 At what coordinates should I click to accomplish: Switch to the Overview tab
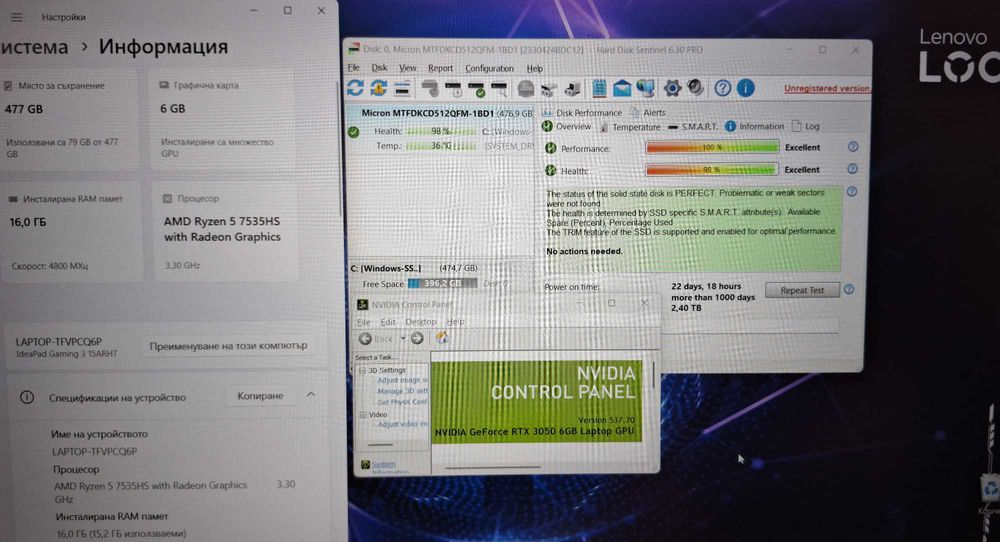(567, 126)
